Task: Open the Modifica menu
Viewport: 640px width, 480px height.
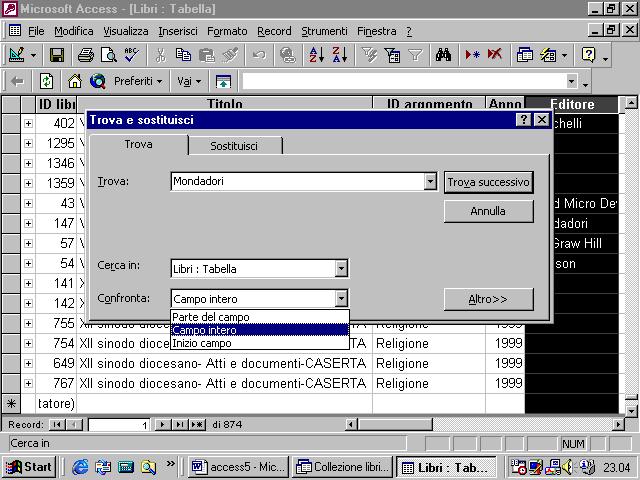Action: 73,31
